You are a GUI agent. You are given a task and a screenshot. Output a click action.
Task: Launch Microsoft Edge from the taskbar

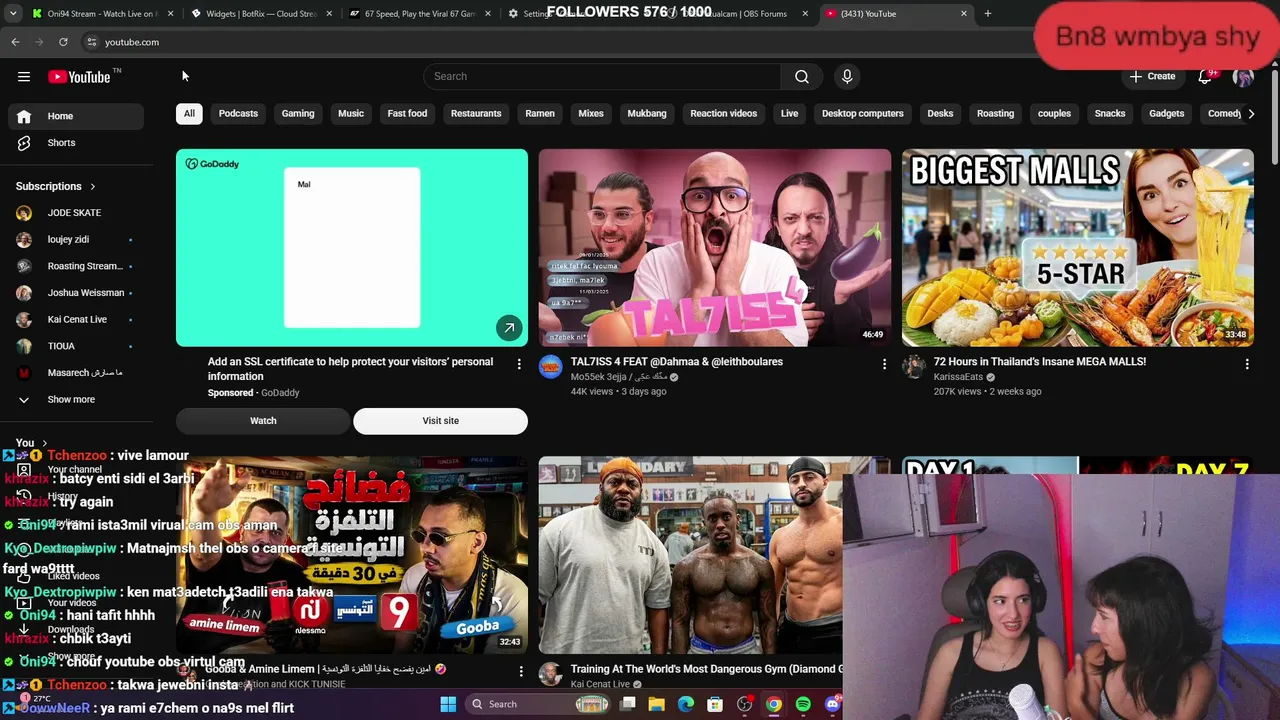pyautogui.click(x=686, y=704)
